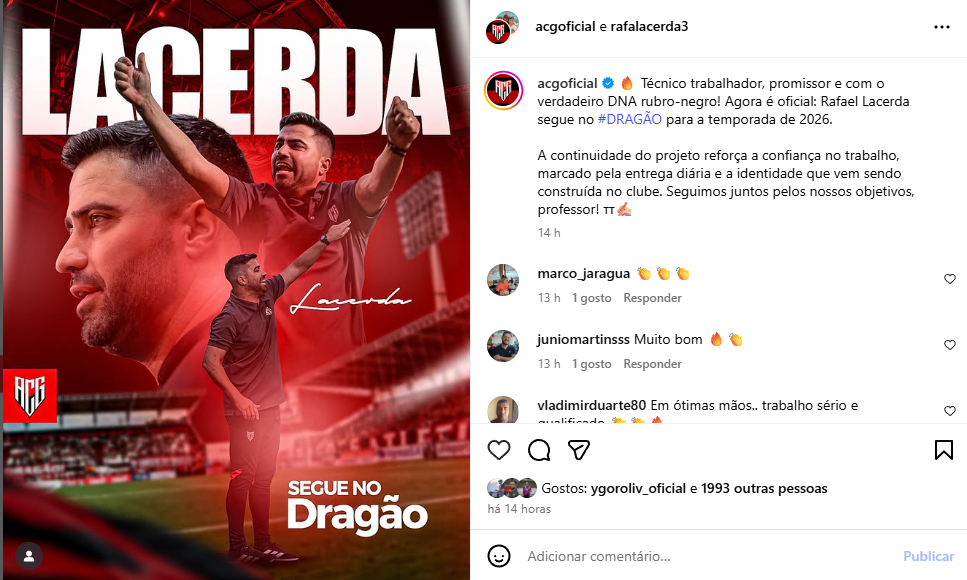967x580 pixels.
Task: Open acgoficial profile picture beside caption
Action: point(503,91)
